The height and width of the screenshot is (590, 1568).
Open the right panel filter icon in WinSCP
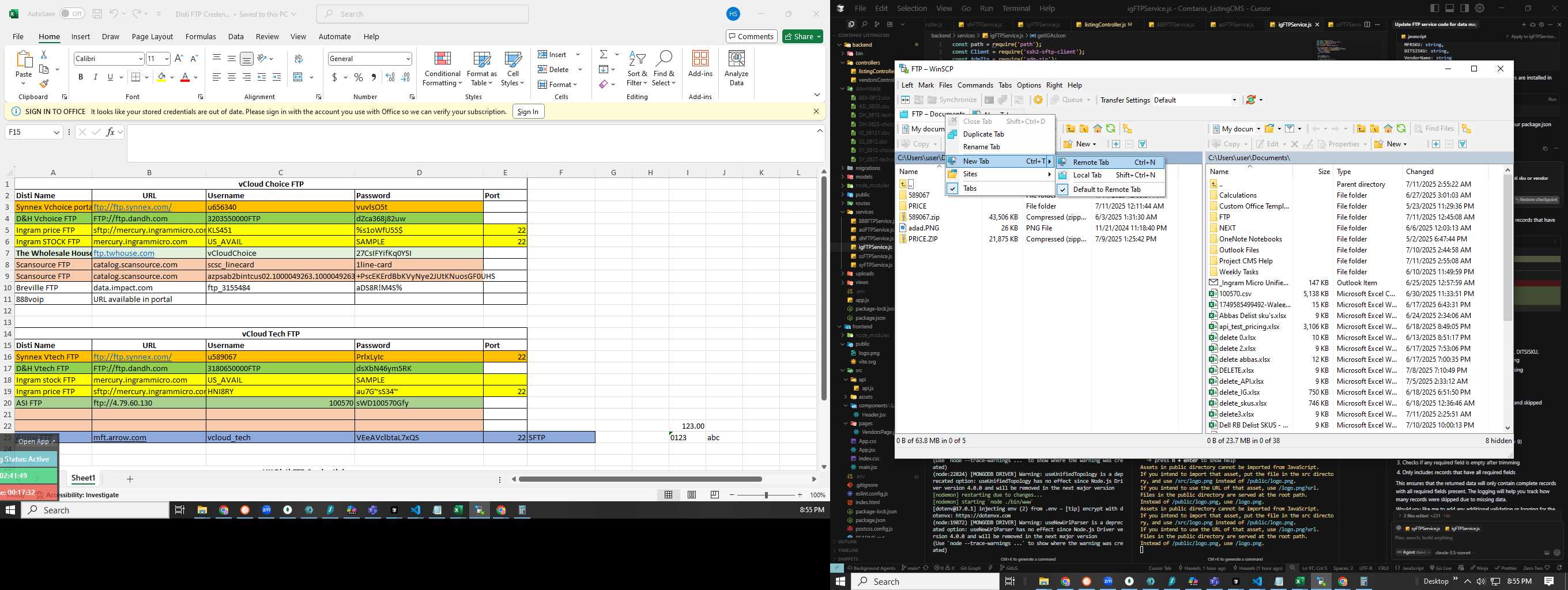tap(1289, 128)
